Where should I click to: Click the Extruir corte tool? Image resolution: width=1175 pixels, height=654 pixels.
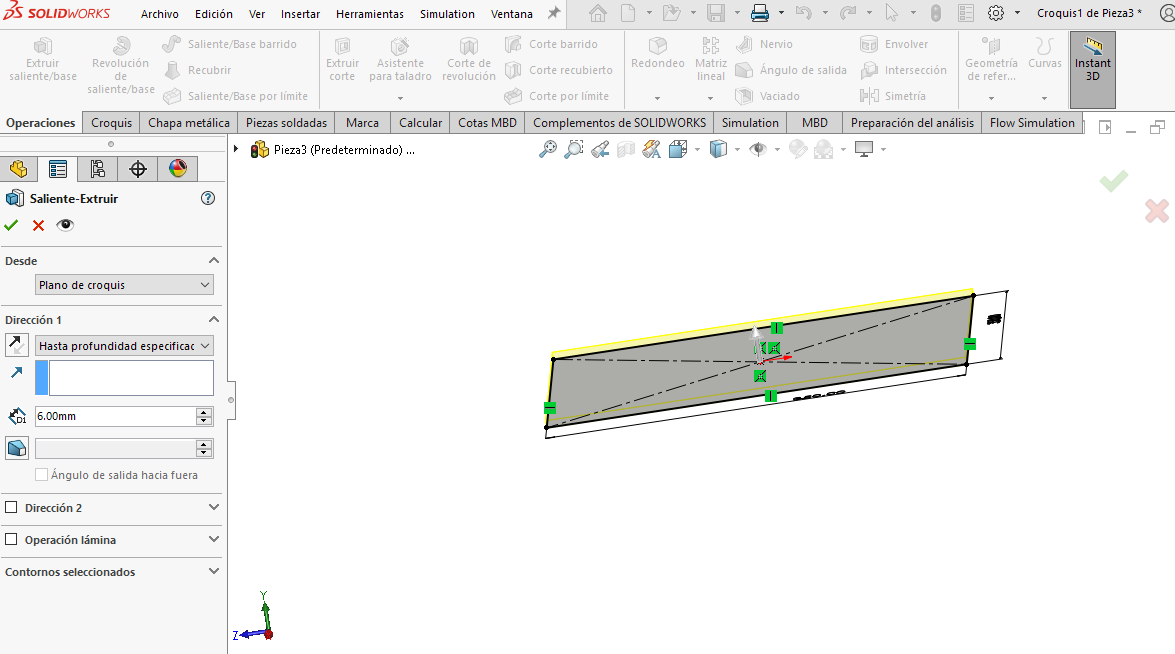click(342, 59)
